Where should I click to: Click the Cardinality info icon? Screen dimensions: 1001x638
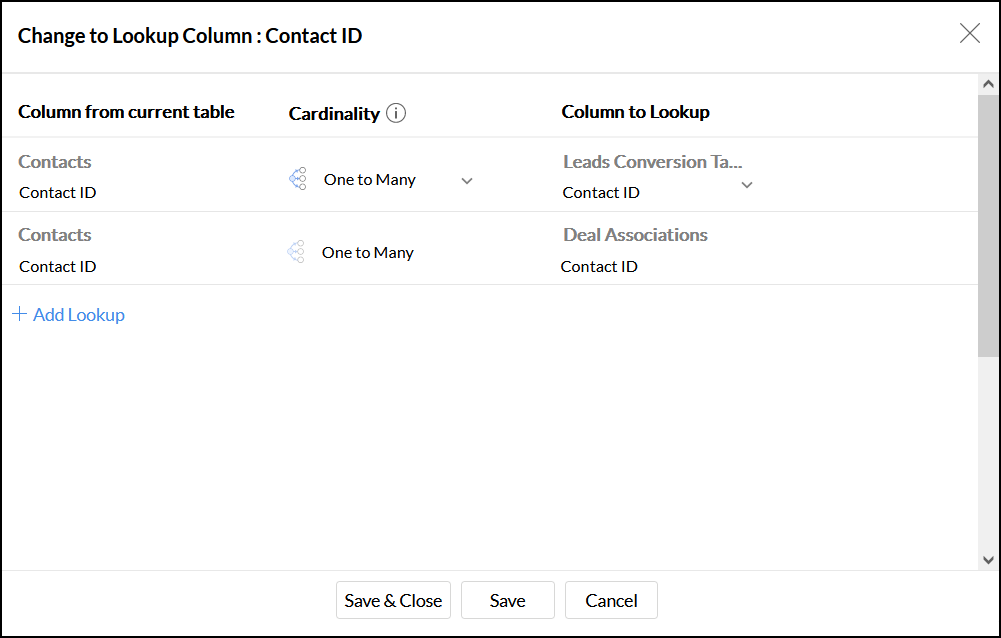point(396,113)
